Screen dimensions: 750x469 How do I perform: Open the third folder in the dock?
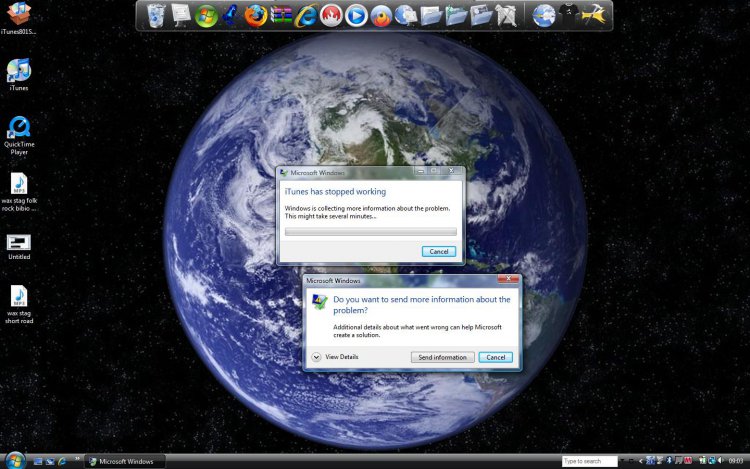click(481, 16)
